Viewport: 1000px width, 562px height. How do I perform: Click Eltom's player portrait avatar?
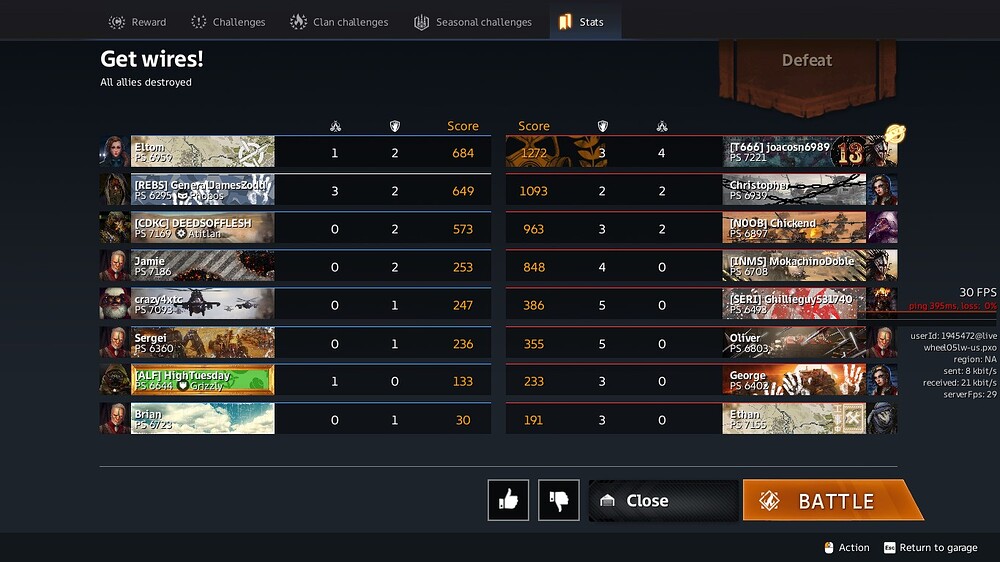(x=115, y=152)
